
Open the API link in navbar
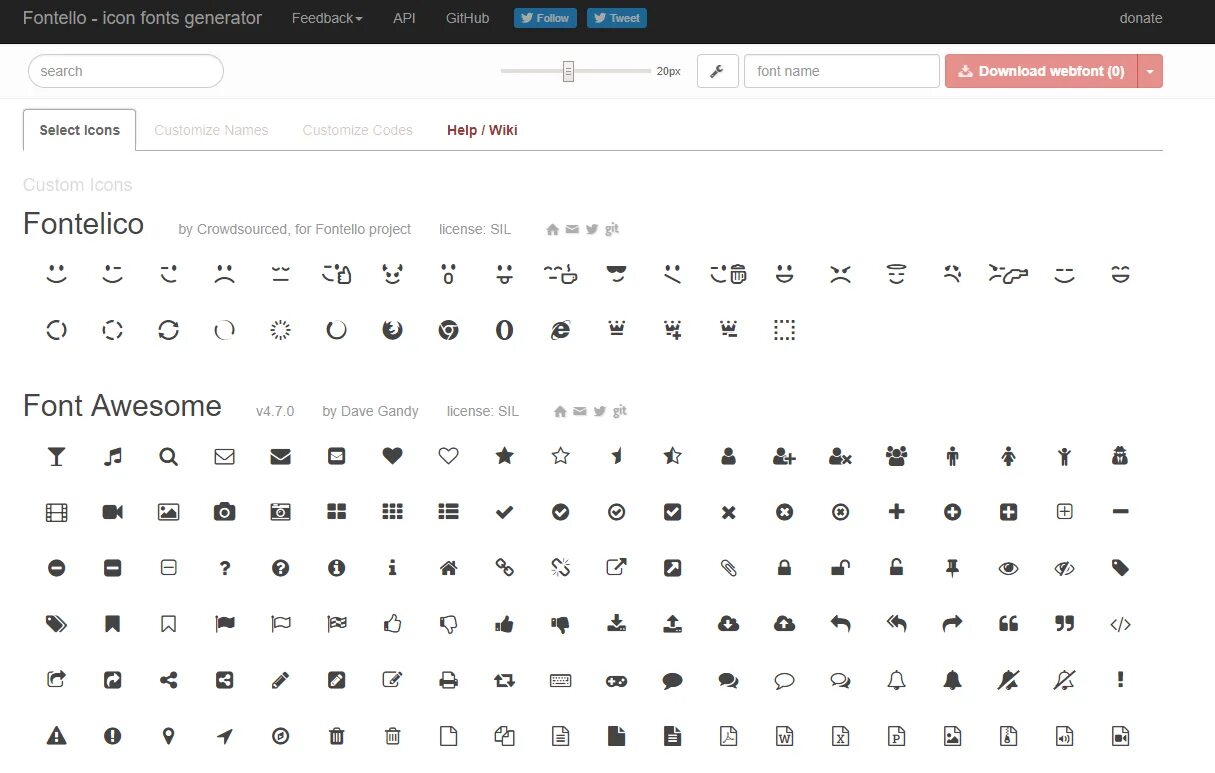404,18
